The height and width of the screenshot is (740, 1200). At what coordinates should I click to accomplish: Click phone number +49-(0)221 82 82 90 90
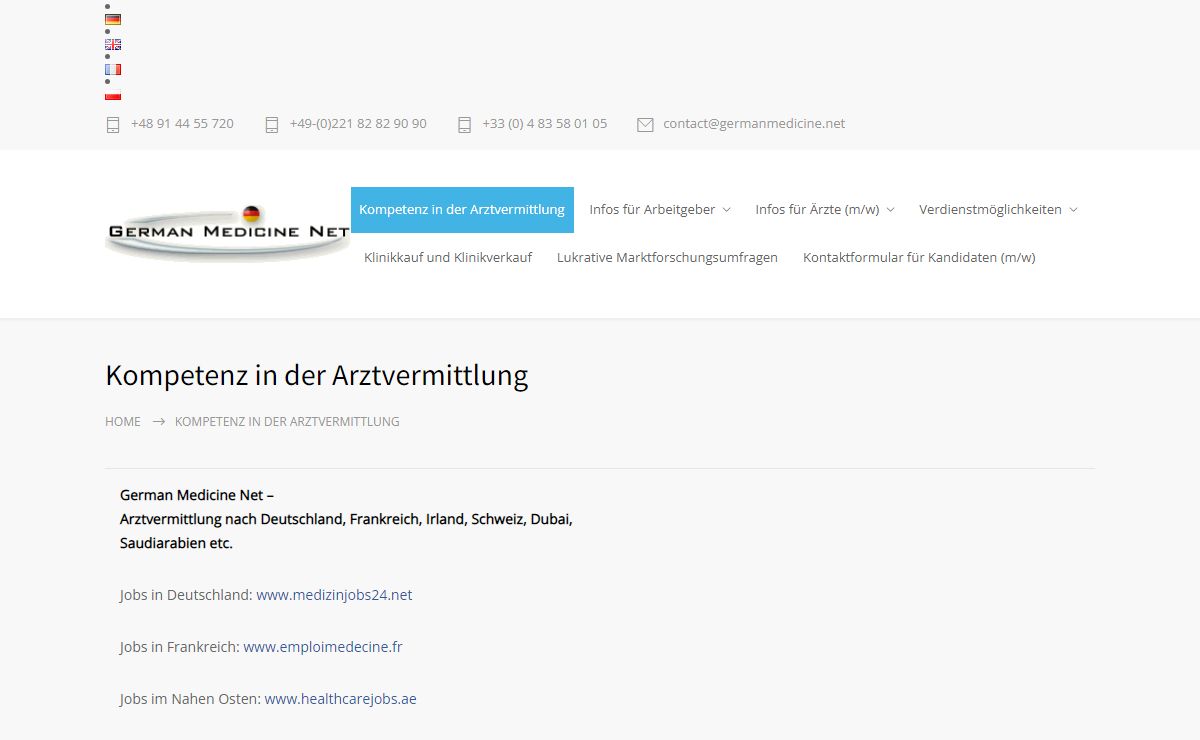[x=358, y=124]
